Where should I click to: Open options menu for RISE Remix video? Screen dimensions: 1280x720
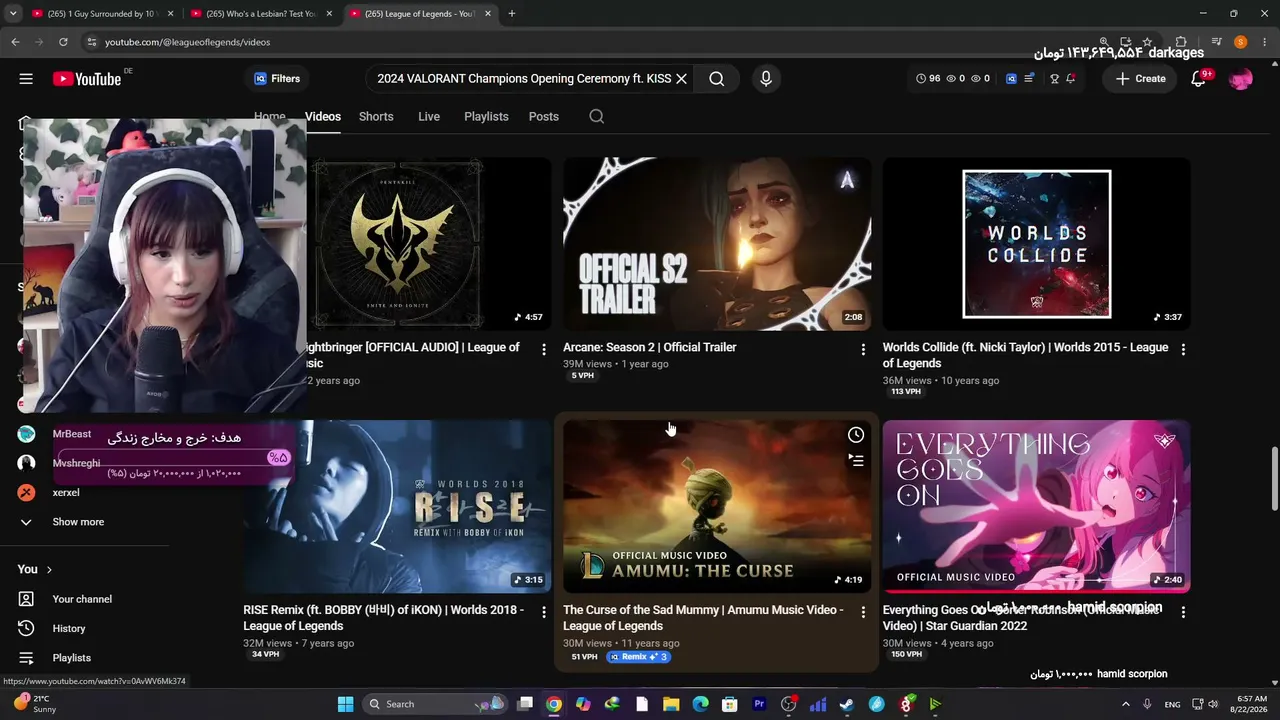point(544,612)
